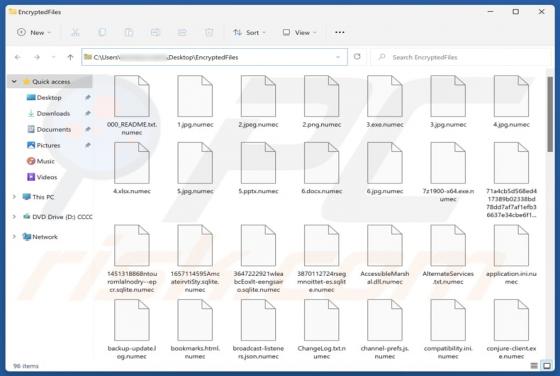Select AlternateServices.txt.numec file

pos(448,254)
